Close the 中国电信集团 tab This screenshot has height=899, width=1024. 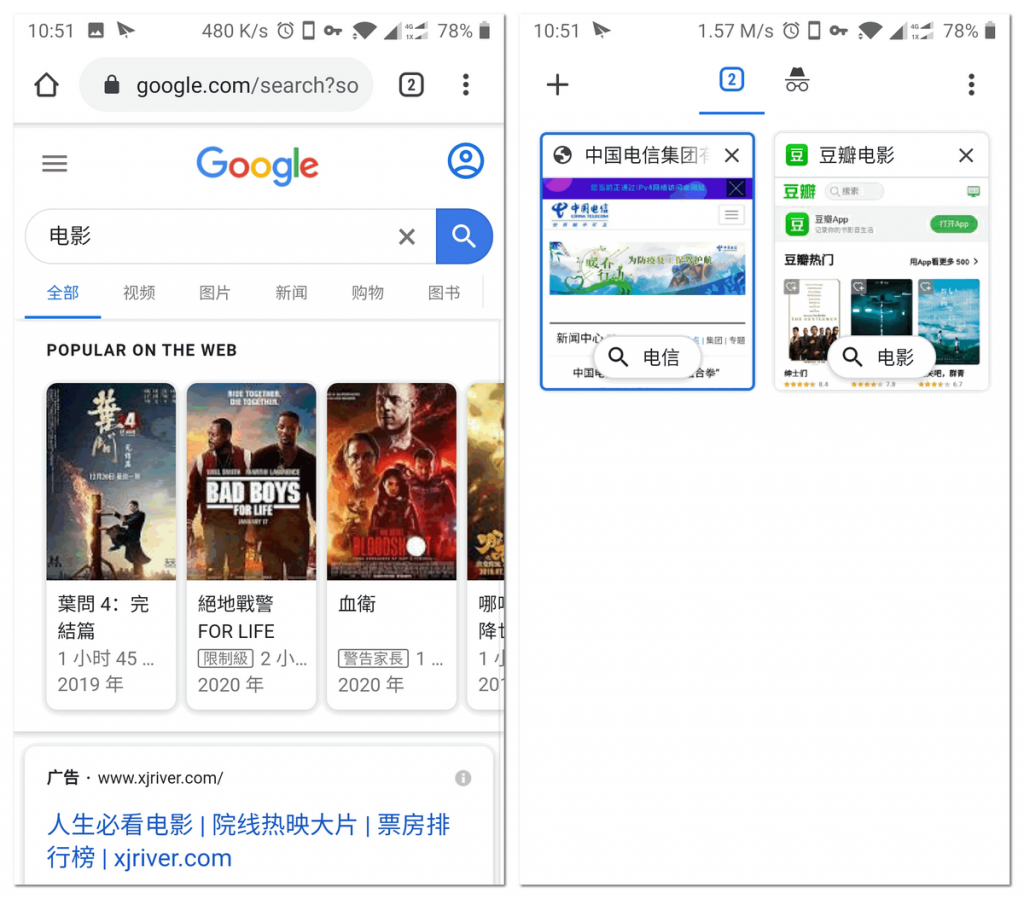732,155
